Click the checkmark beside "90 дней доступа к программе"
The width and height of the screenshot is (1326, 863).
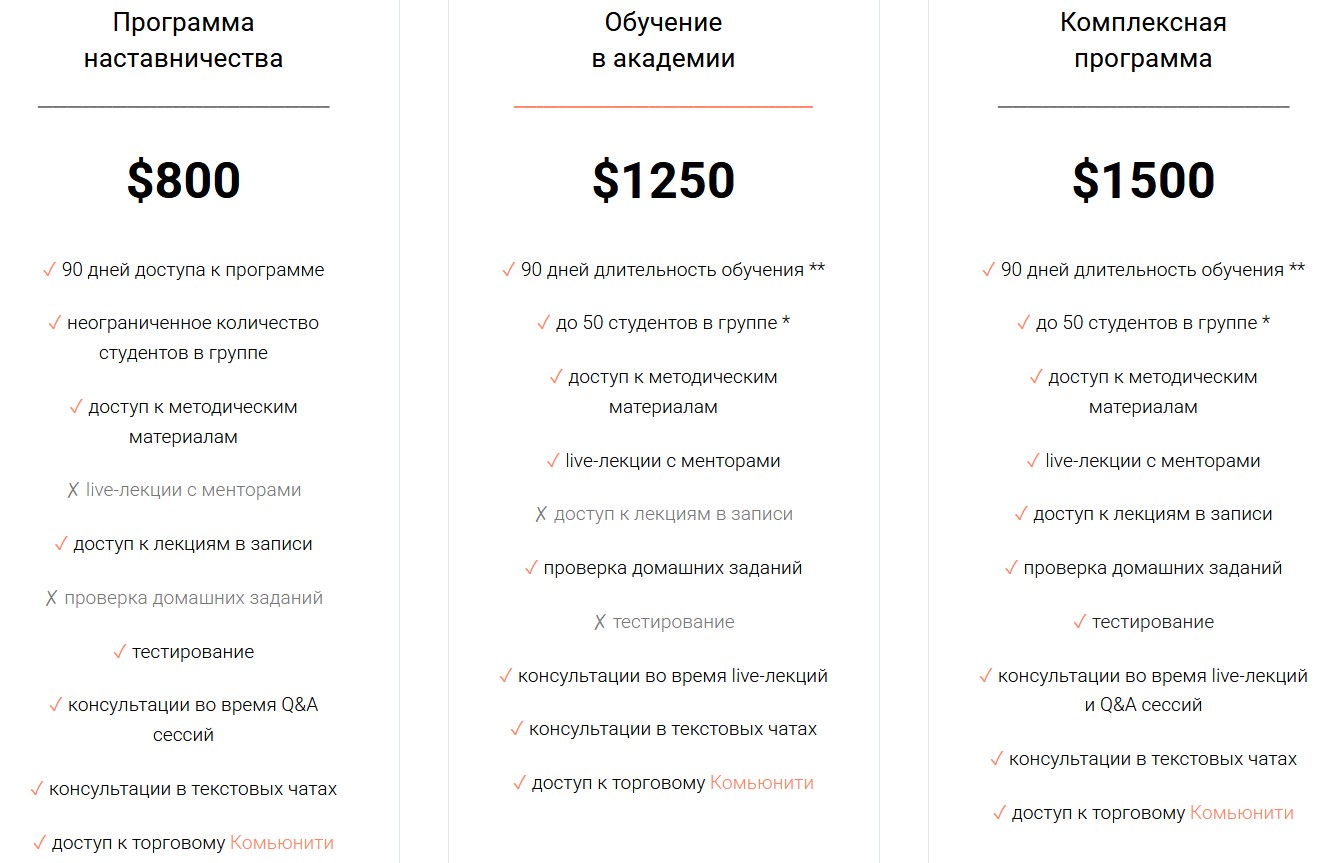coord(49,270)
